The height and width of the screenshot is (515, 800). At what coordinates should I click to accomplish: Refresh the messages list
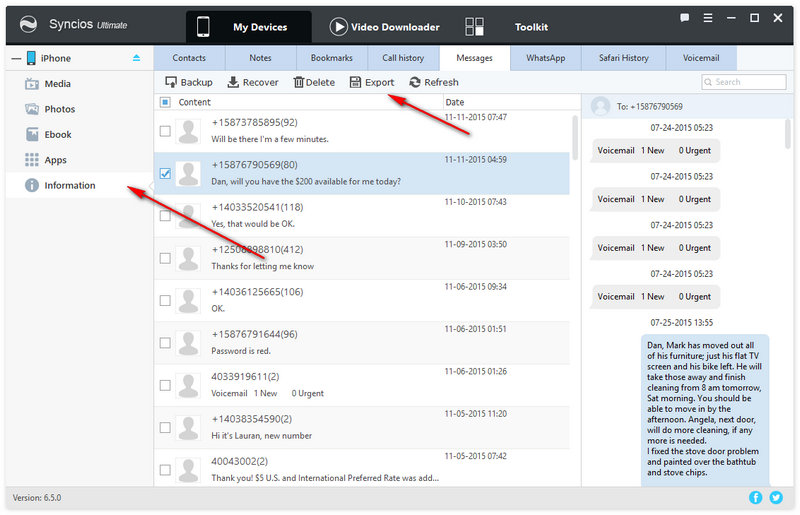[x=434, y=82]
